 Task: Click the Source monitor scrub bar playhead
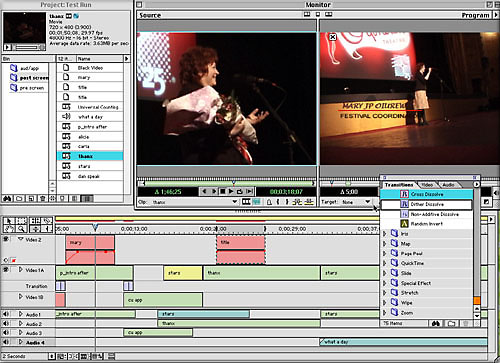(x=234, y=183)
